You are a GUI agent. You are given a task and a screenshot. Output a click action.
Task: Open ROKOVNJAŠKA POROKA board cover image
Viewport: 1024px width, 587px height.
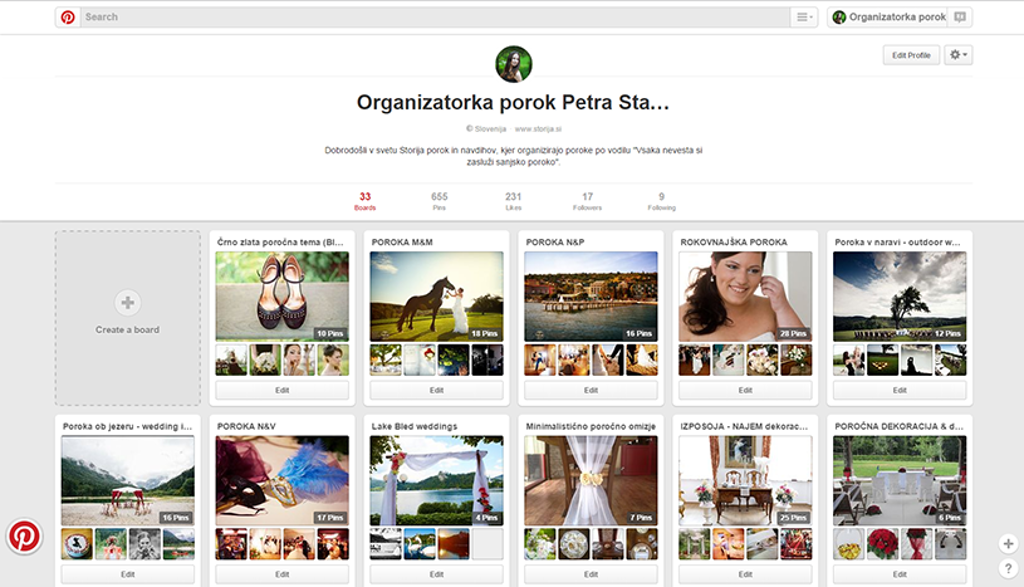[745, 296]
